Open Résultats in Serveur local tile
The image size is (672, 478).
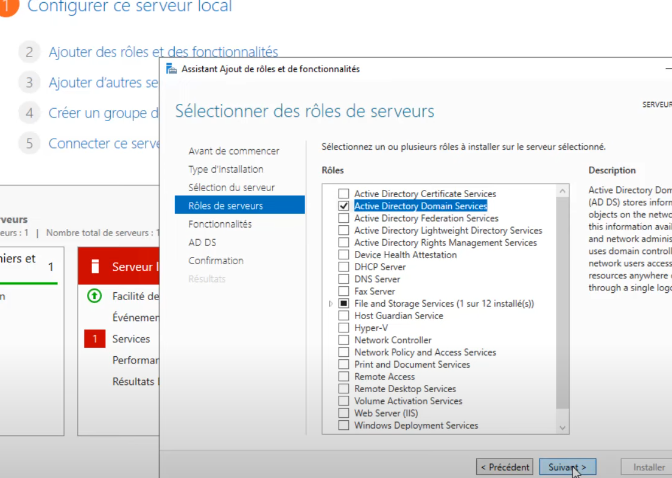[135, 382]
